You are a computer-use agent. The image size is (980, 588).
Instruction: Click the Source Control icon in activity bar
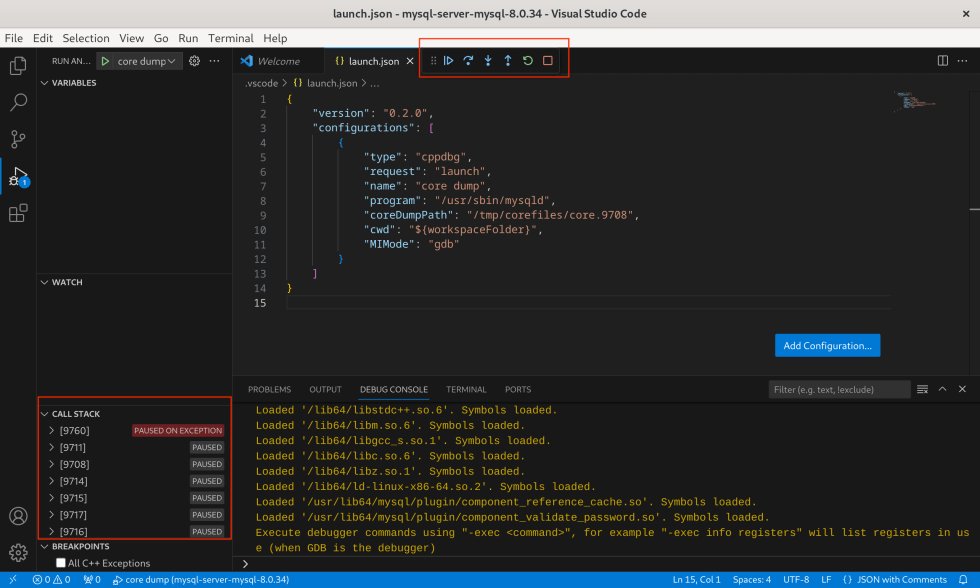click(x=17, y=138)
